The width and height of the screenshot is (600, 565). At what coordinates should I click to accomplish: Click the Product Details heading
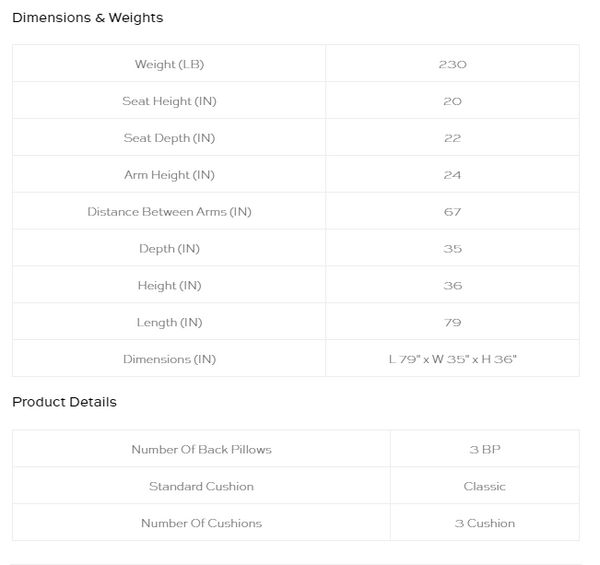point(64,402)
